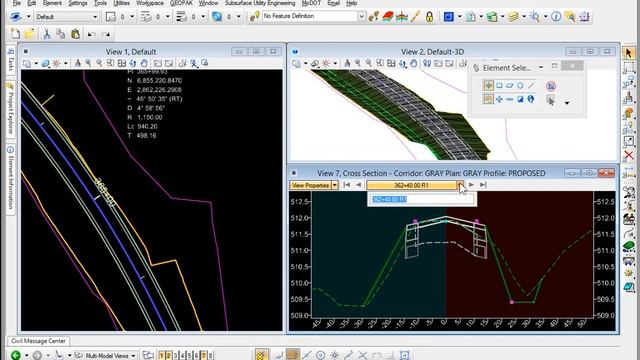The height and width of the screenshot is (360, 640).
Task: Choose the Add selection mode plus icon
Action: coord(499,99)
